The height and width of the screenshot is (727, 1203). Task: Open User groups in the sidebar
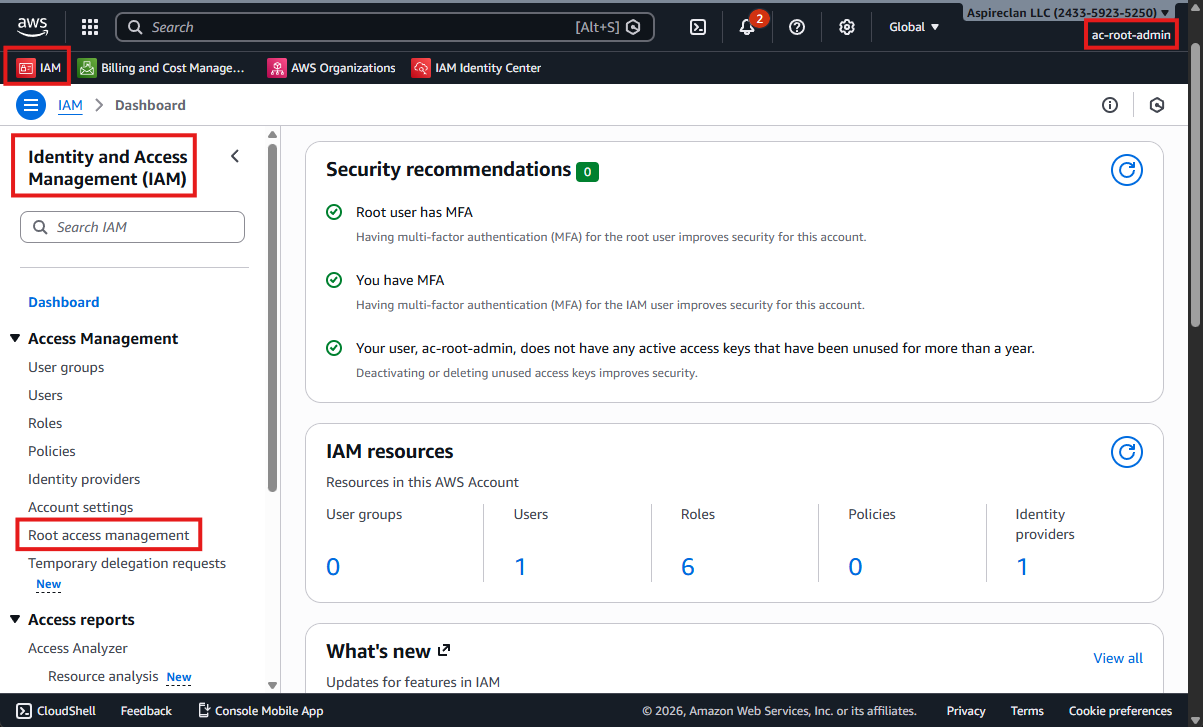66,367
